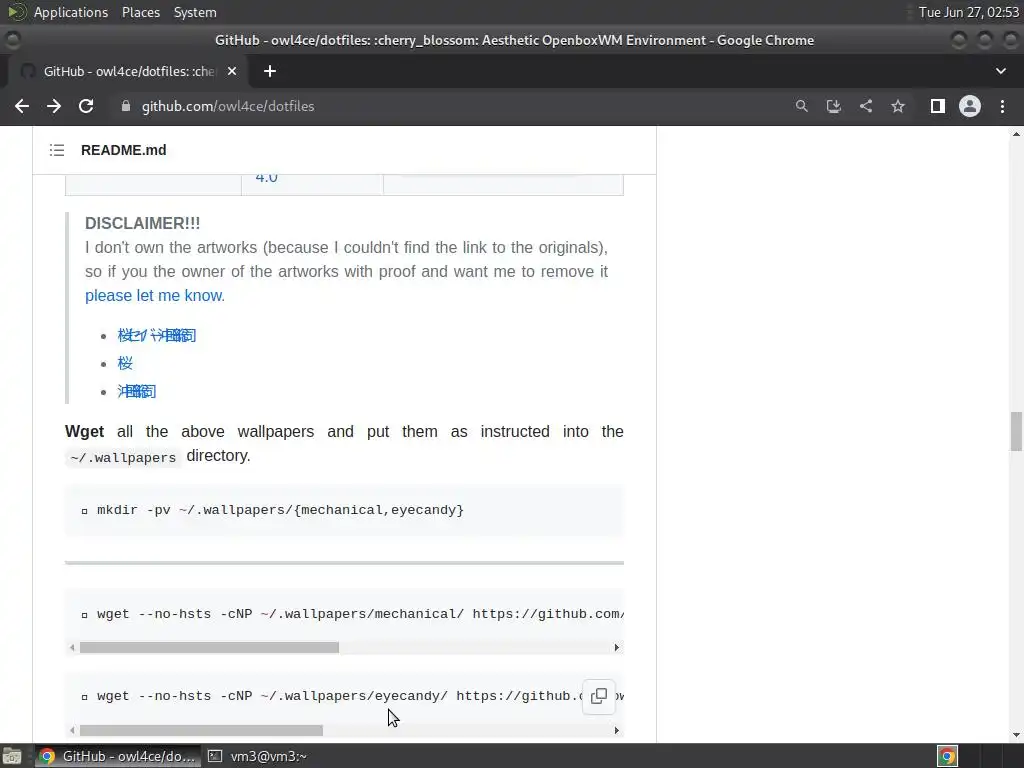This screenshot has height=768, width=1024.
Task: Open a new browser tab
Action: [x=270, y=71]
